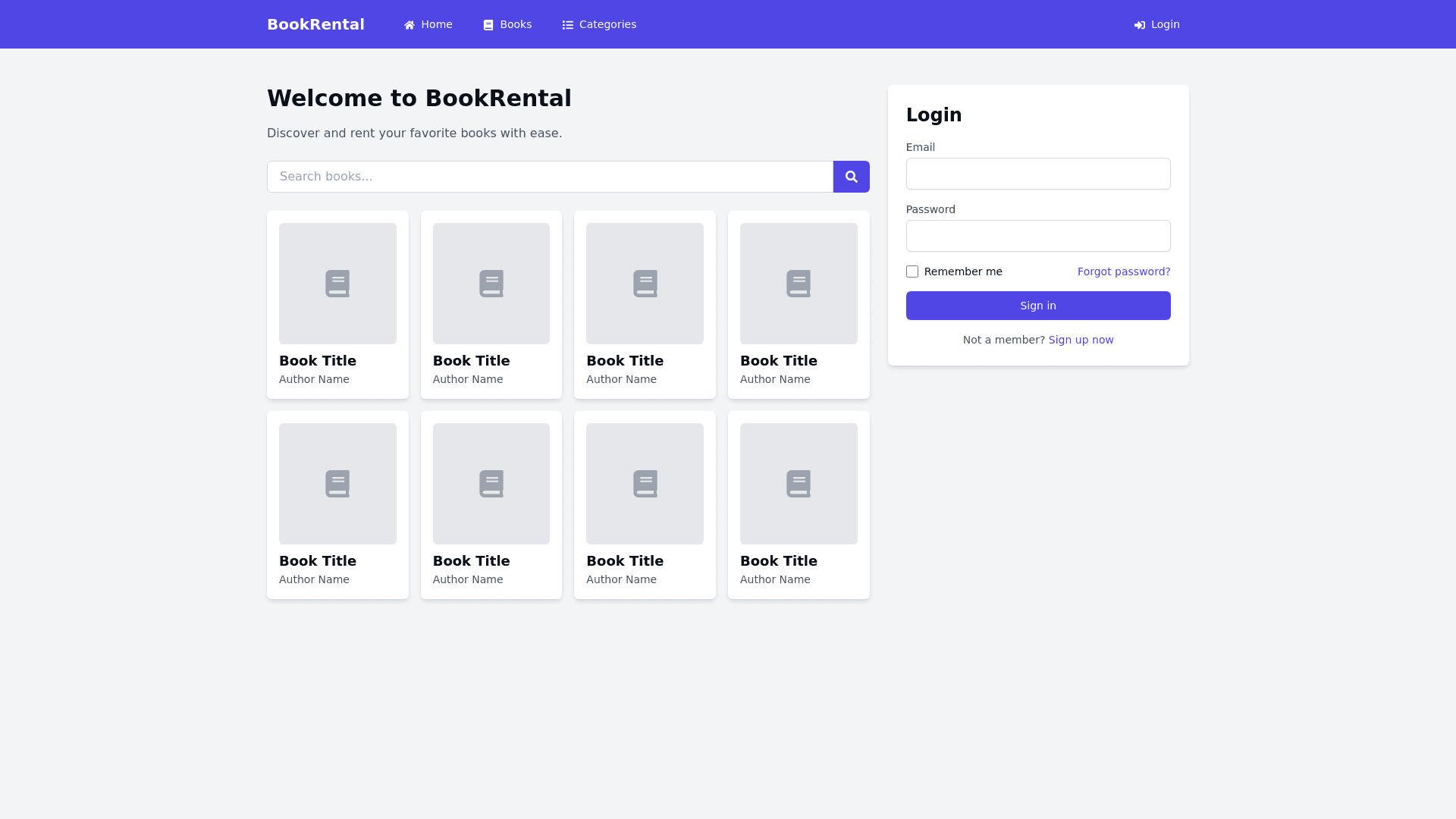1456x819 pixels.
Task: Click the bottom row's second book cover icon
Action: coord(491,484)
